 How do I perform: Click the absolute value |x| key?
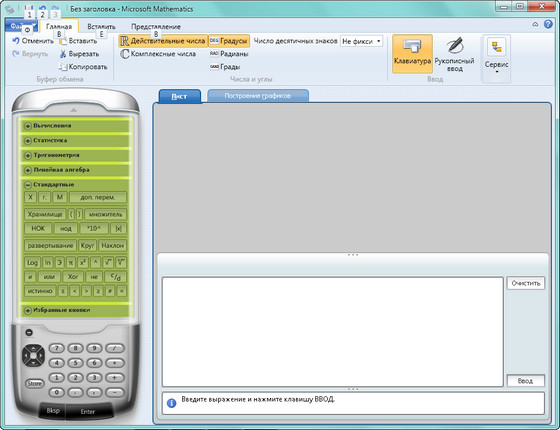[x=118, y=229]
